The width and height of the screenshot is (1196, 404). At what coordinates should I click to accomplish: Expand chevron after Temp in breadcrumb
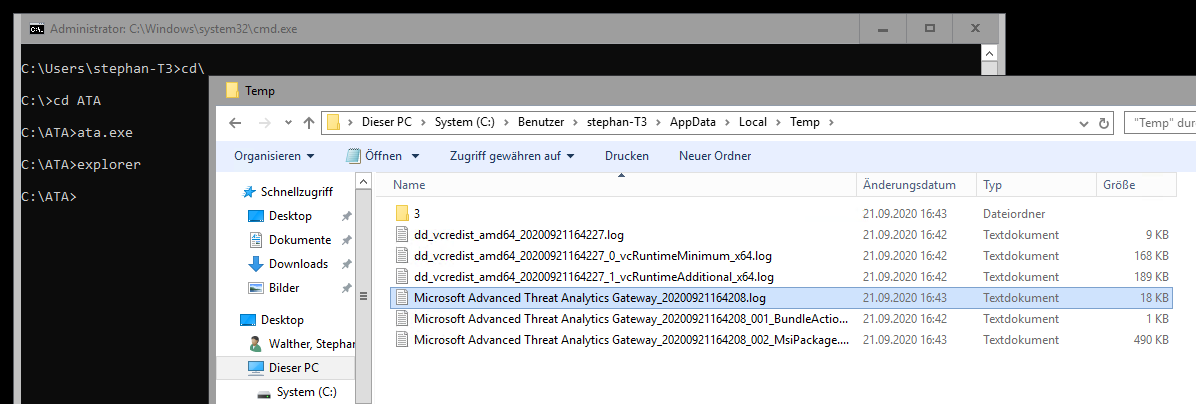(831, 122)
